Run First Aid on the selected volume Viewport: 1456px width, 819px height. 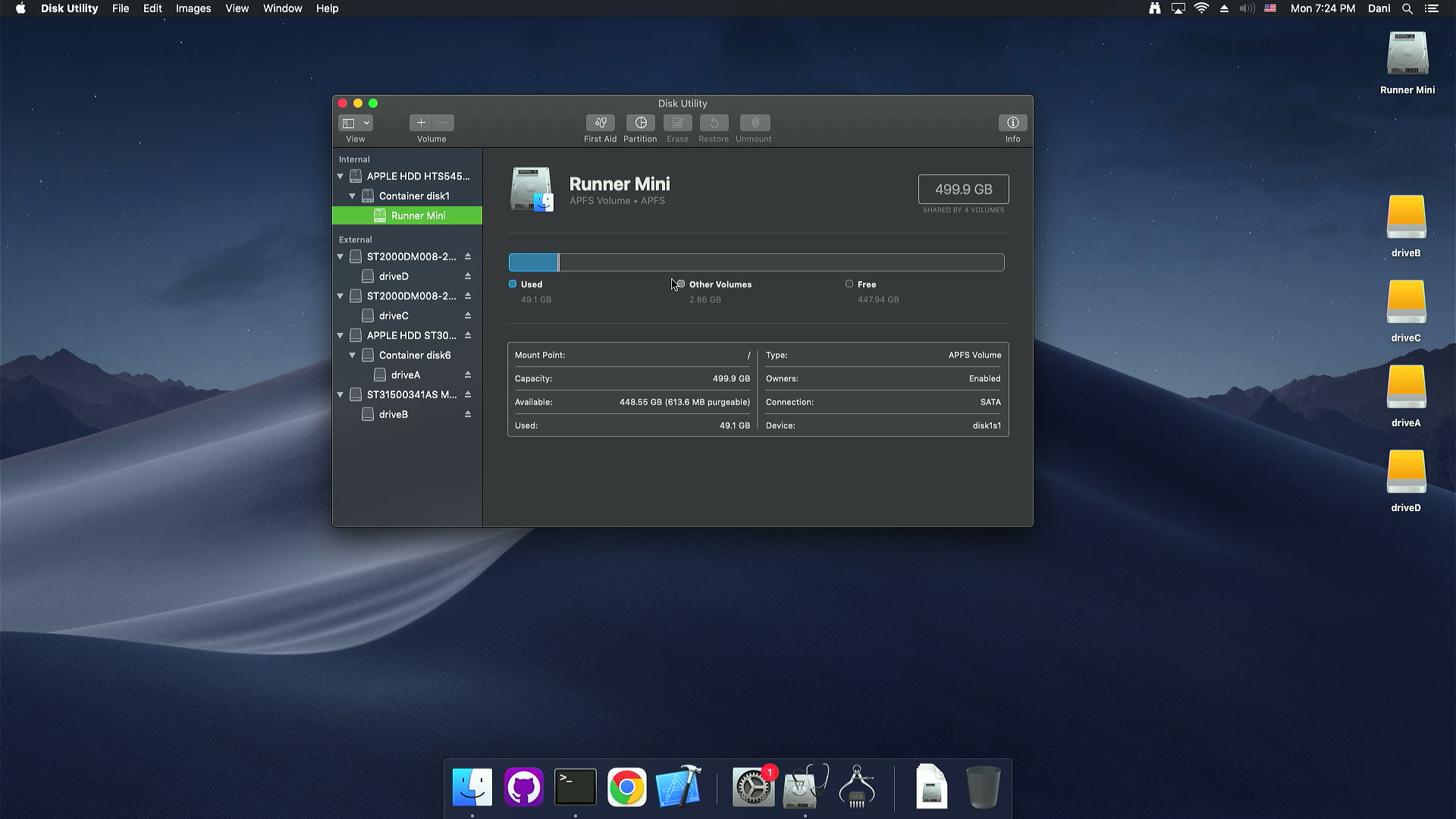(600, 123)
